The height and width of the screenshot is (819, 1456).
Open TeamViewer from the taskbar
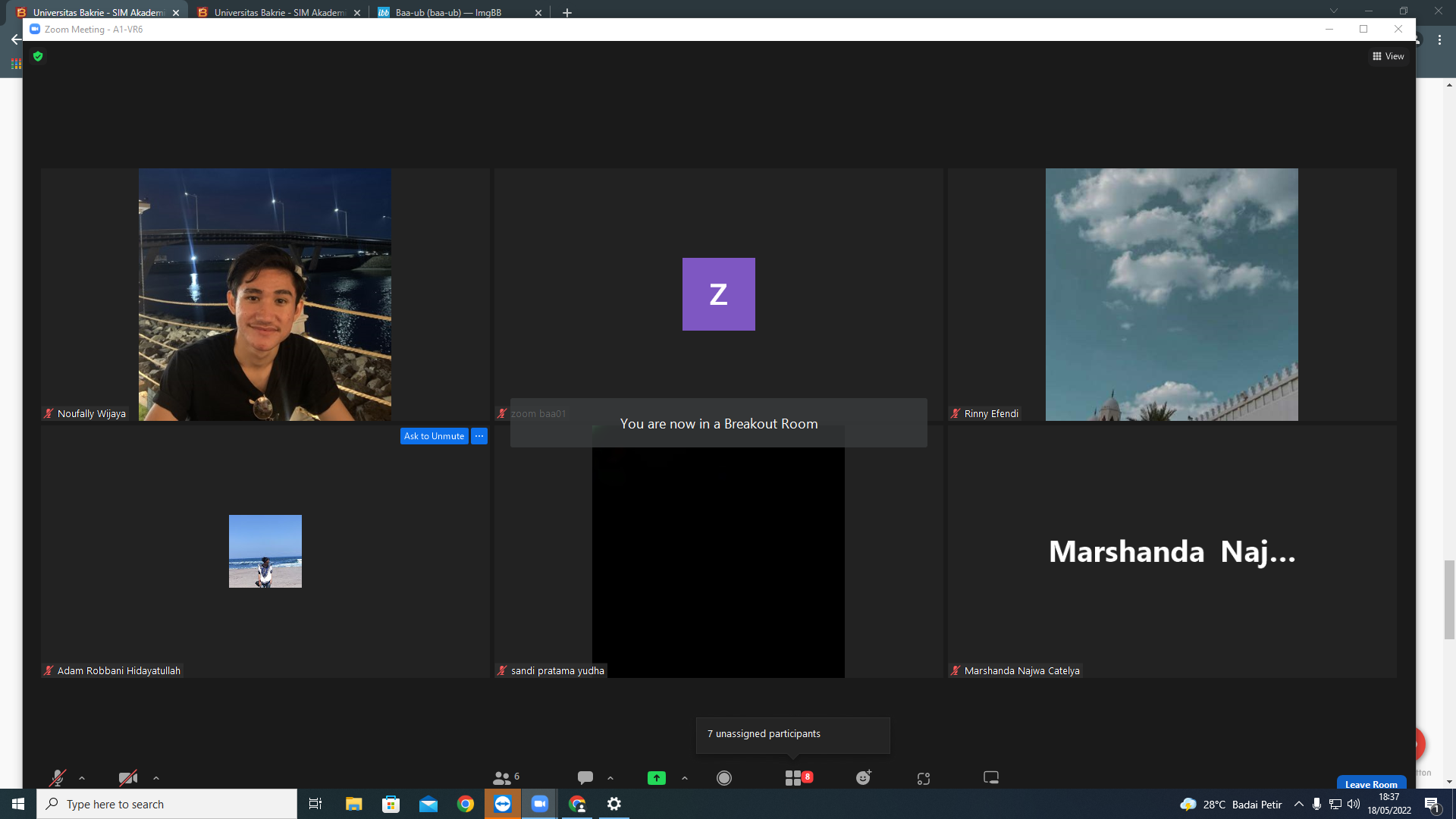coord(503,804)
